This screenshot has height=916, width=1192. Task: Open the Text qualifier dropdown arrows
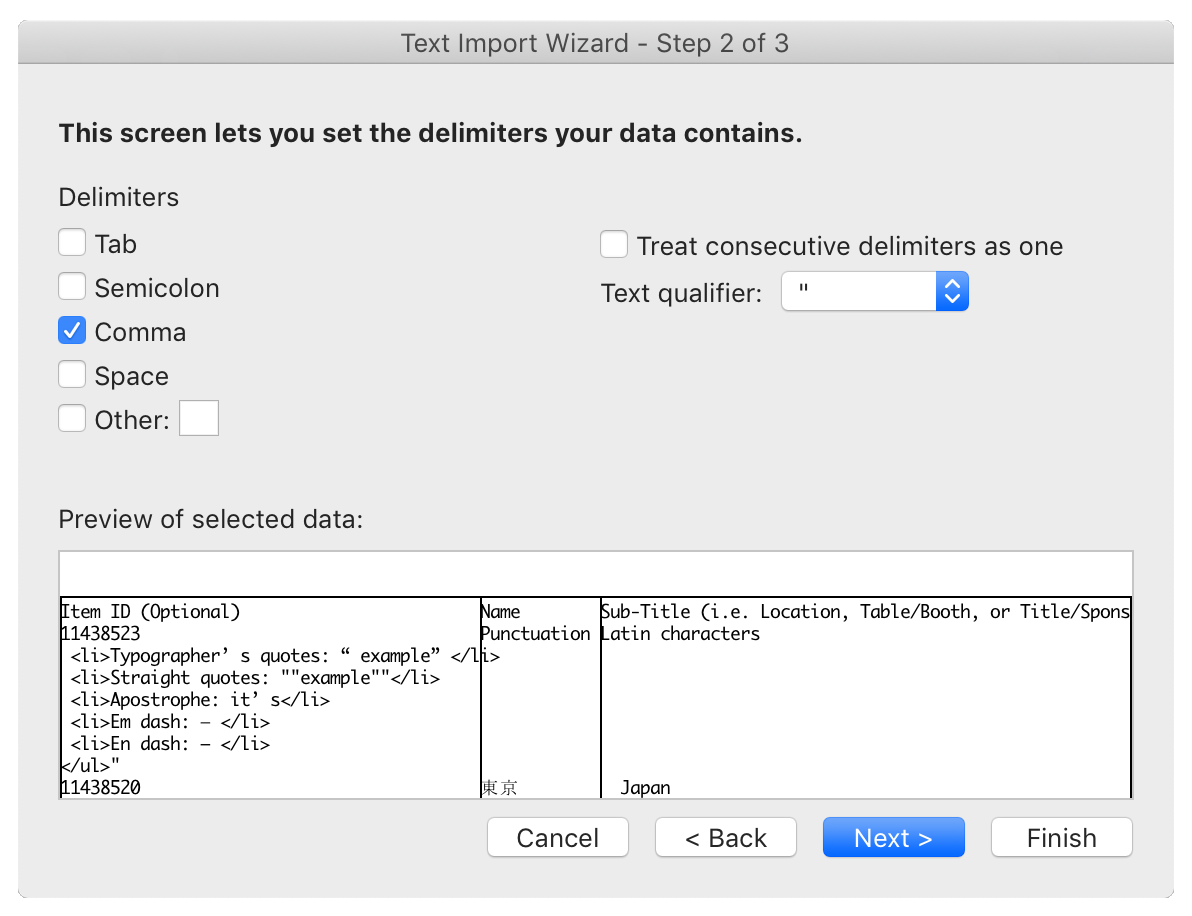tap(953, 291)
